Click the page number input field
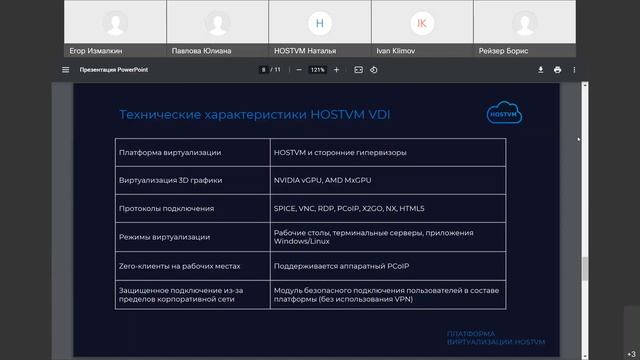The width and height of the screenshot is (640, 360). point(263,70)
